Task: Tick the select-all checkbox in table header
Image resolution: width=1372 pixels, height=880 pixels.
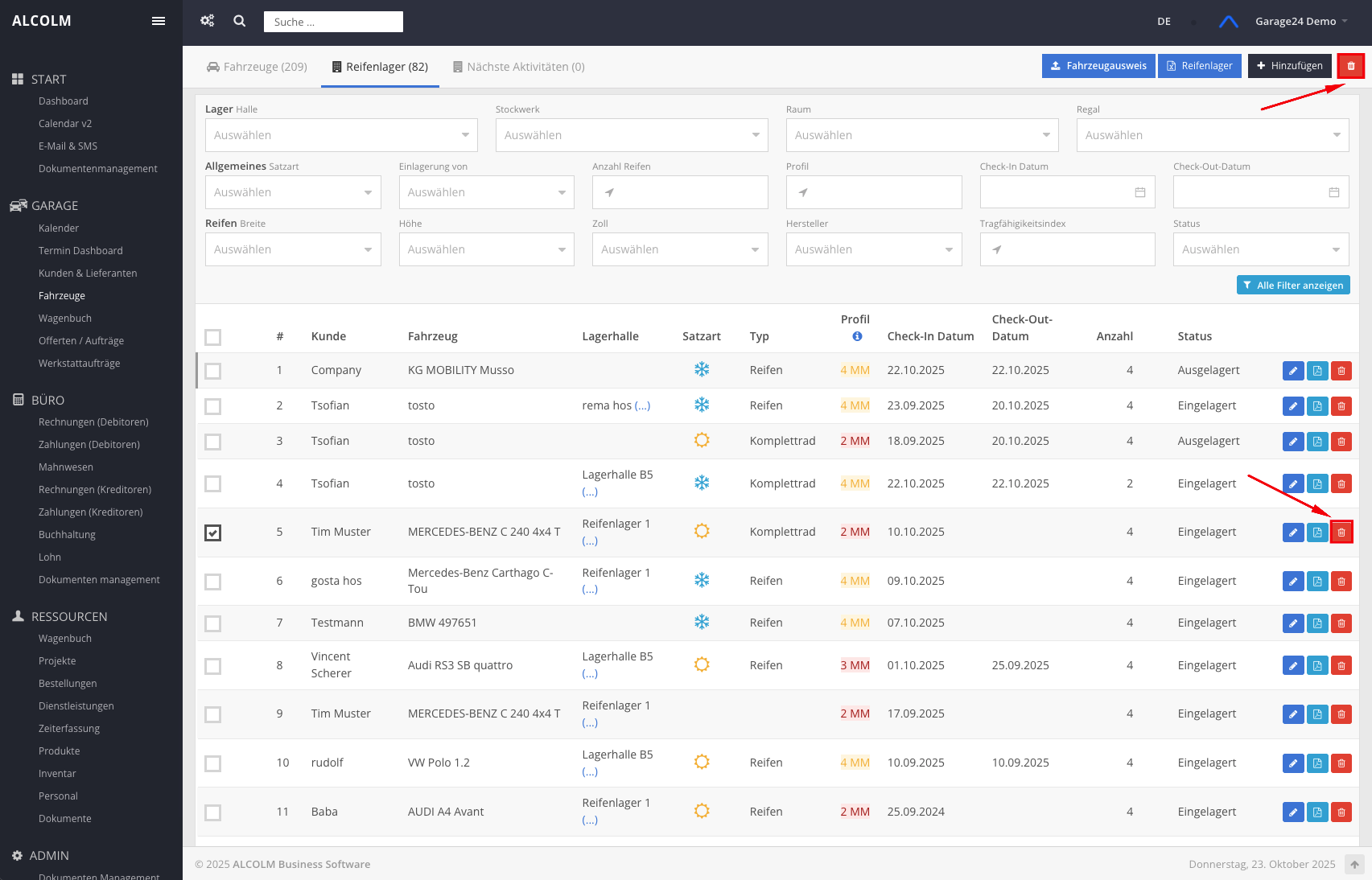Action: point(212,337)
